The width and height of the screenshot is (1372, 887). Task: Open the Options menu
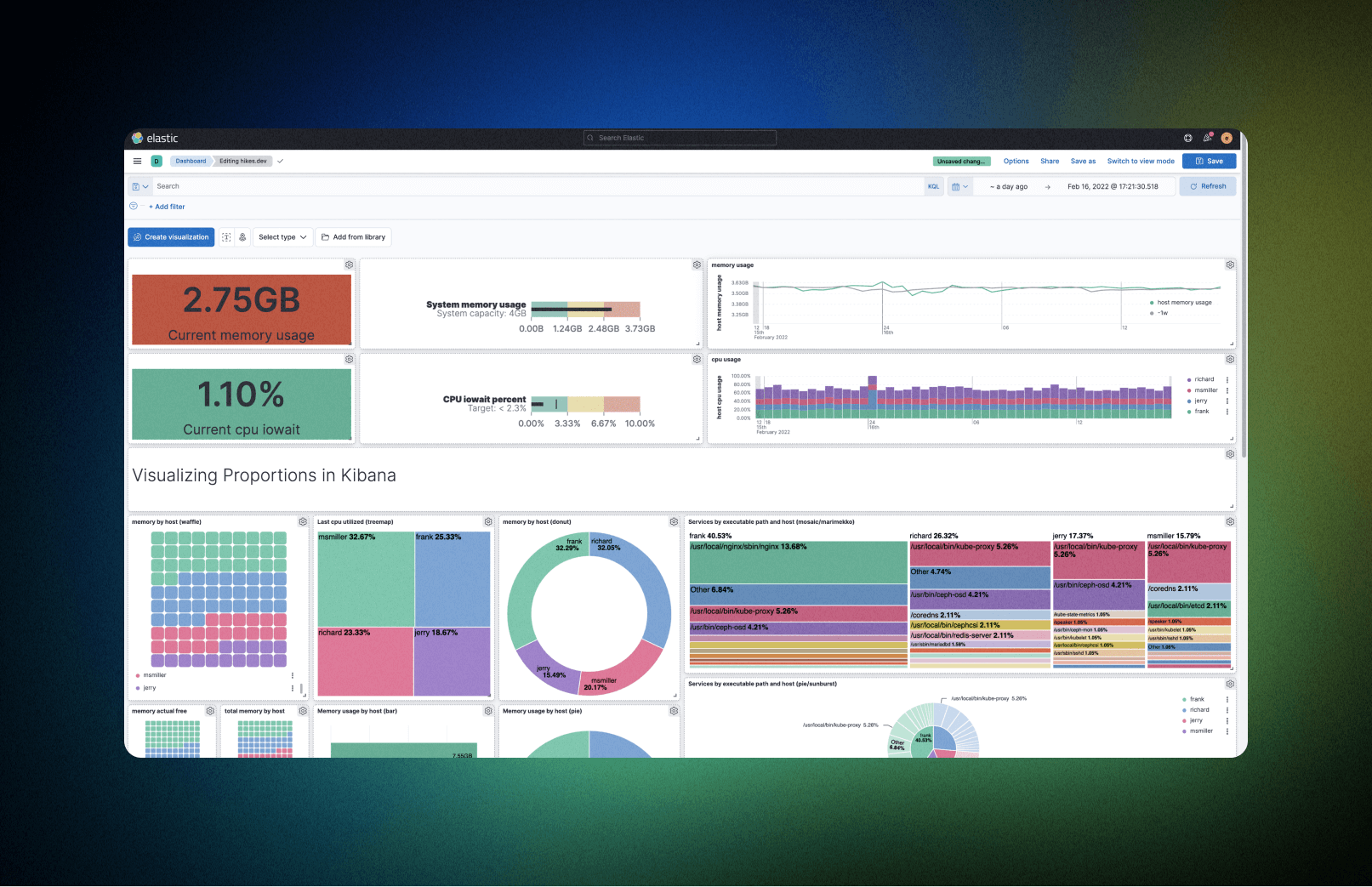pos(1016,161)
